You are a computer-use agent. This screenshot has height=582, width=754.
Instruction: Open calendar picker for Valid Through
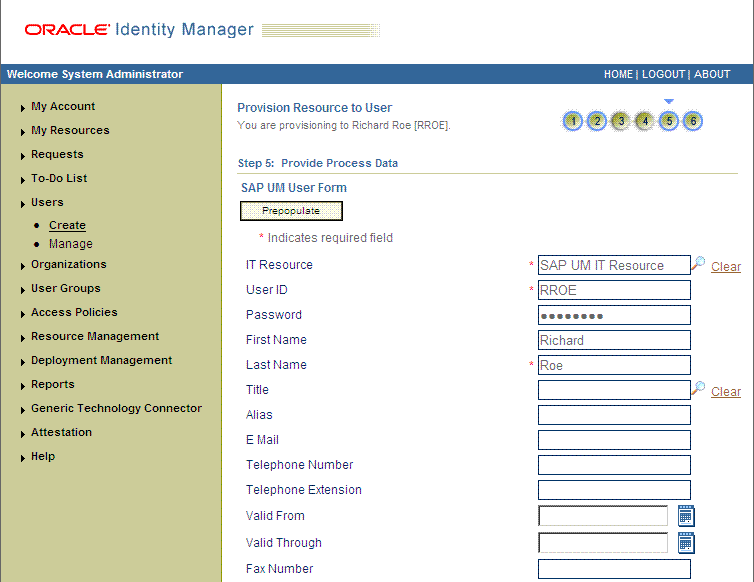[686, 543]
